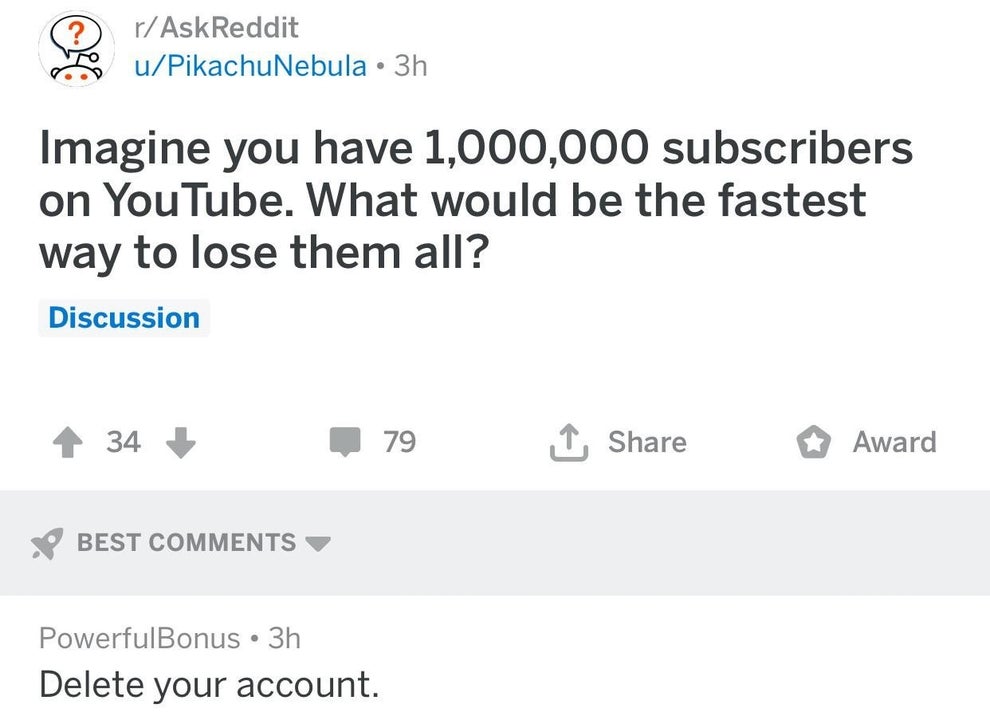Click BEST COMMENTS to change sorting

tap(190, 543)
